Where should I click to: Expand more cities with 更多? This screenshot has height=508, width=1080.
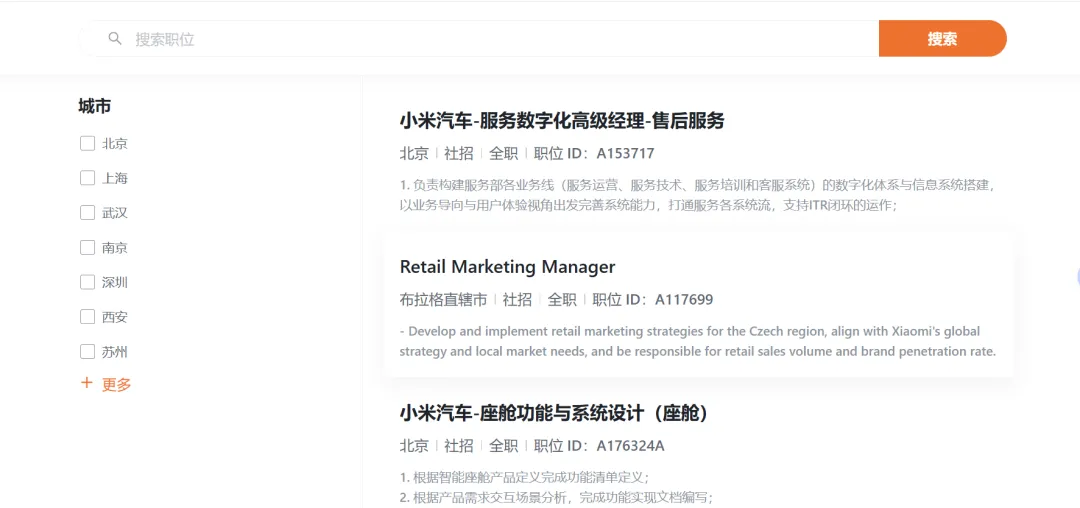coord(116,384)
